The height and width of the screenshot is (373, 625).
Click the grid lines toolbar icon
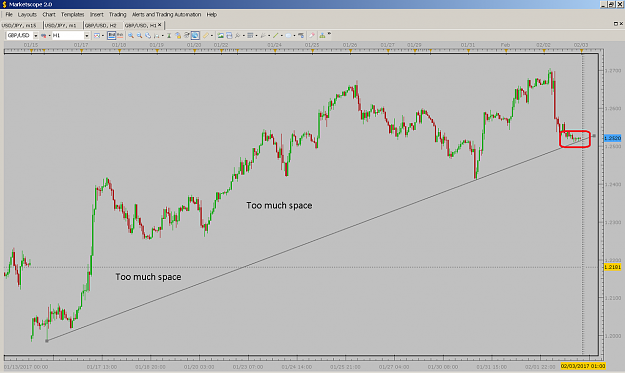click(250, 35)
